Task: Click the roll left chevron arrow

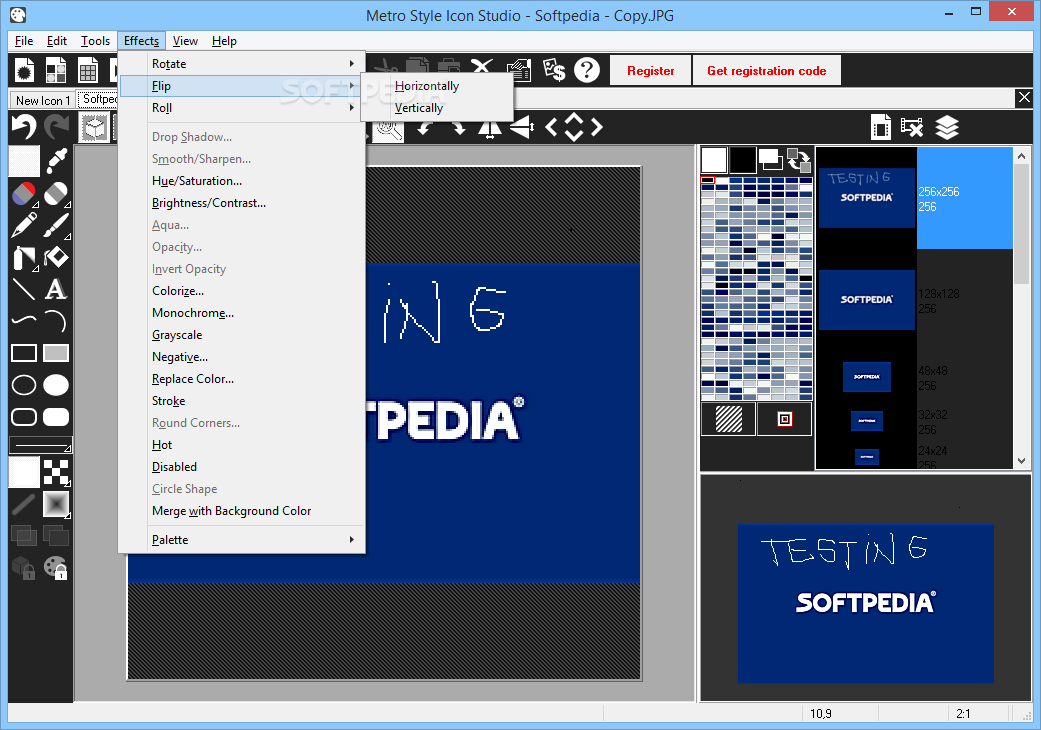Action: (551, 127)
